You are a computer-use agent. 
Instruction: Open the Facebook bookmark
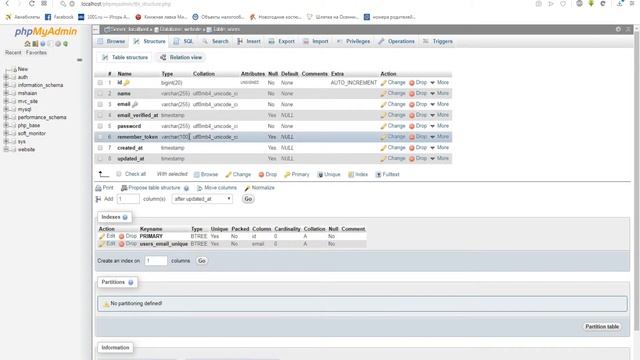[x=59, y=17]
